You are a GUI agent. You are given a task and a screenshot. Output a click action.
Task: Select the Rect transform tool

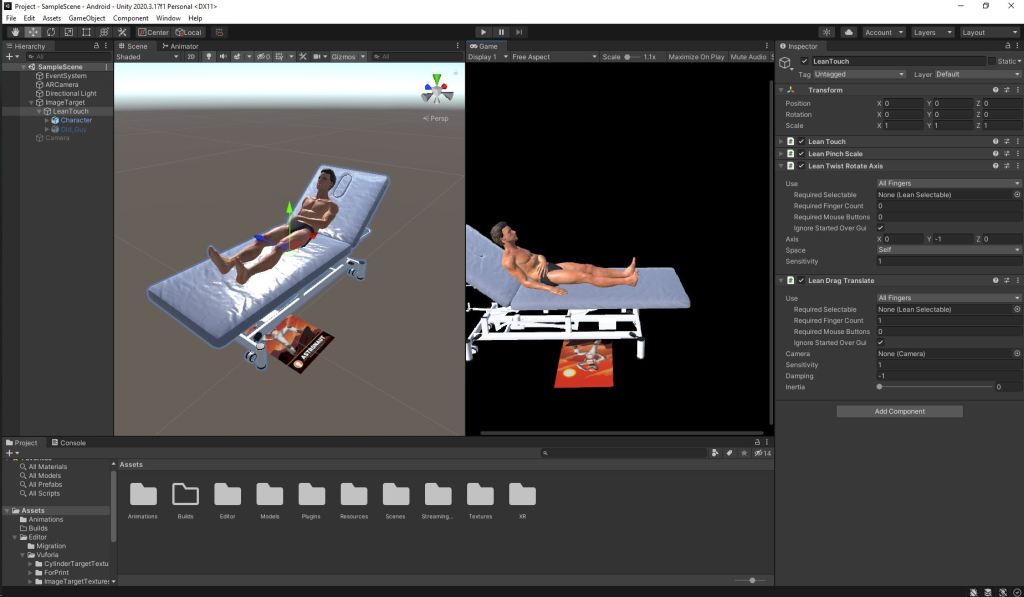(x=87, y=32)
